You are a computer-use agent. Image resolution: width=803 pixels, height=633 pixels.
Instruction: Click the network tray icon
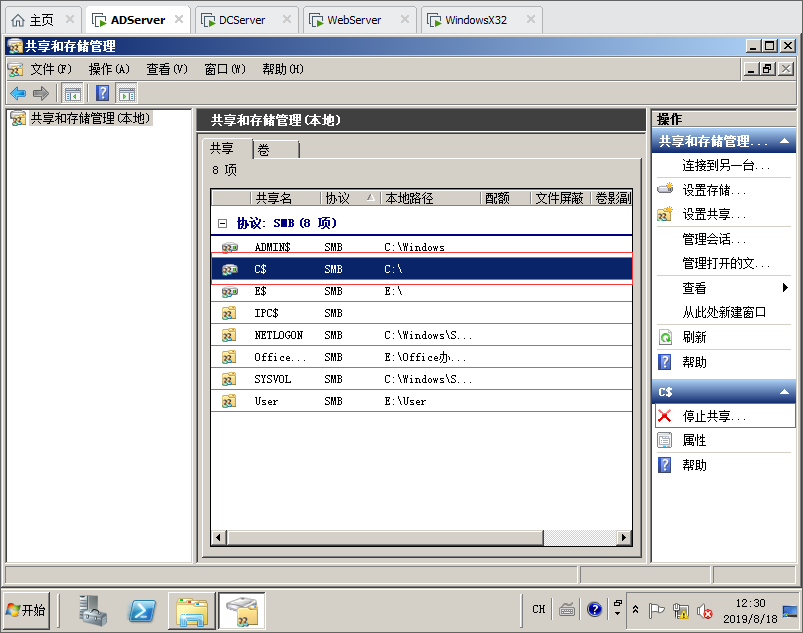pos(681,610)
